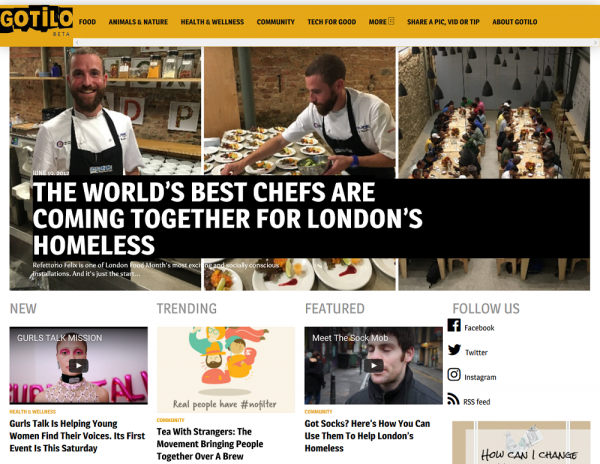Click the scrollbar right arrow under nav
The height and width of the screenshot is (464, 600).
click(x=596, y=42)
